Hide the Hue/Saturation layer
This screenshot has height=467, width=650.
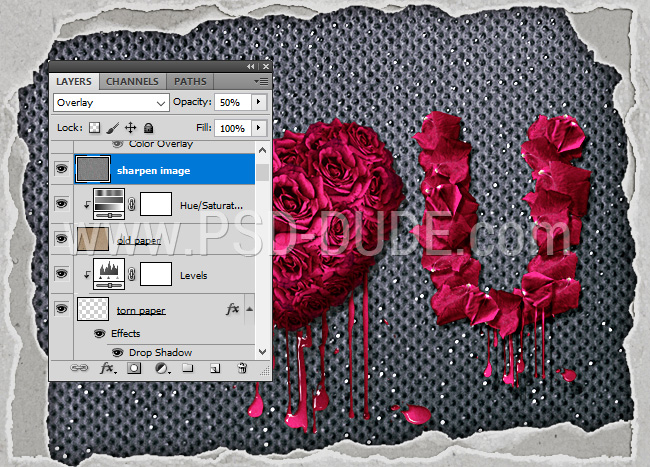tap(62, 204)
